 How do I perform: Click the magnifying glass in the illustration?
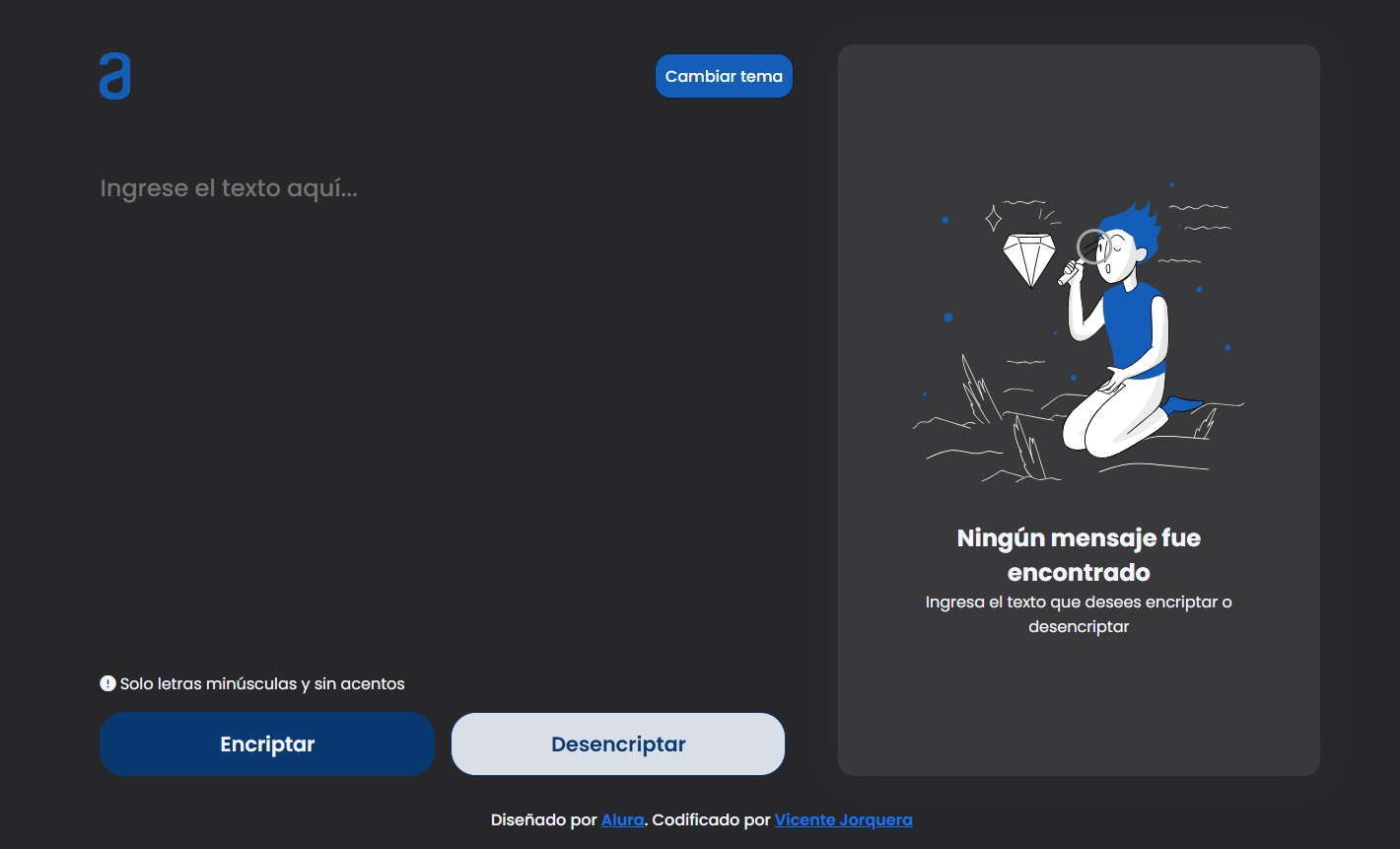tap(1092, 245)
